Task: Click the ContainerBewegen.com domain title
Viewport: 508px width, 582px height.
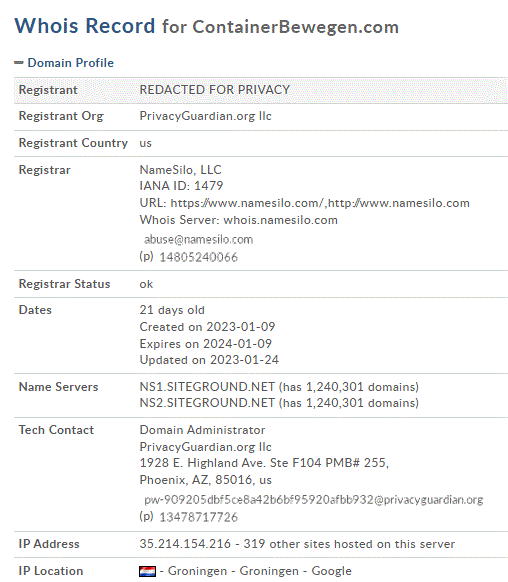Action: (295, 27)
